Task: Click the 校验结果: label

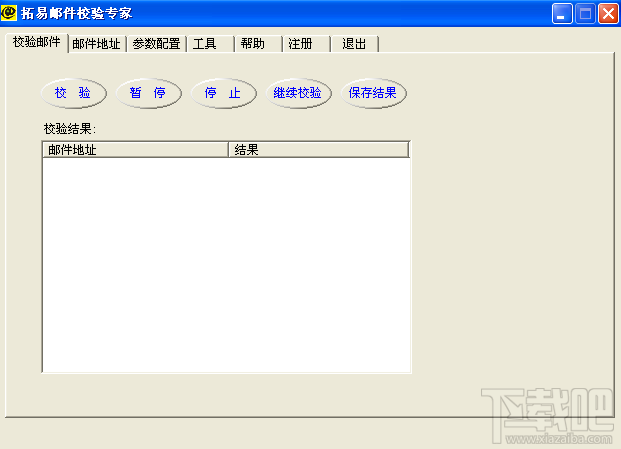Action: pyautogui.click(x=70, y=129)
